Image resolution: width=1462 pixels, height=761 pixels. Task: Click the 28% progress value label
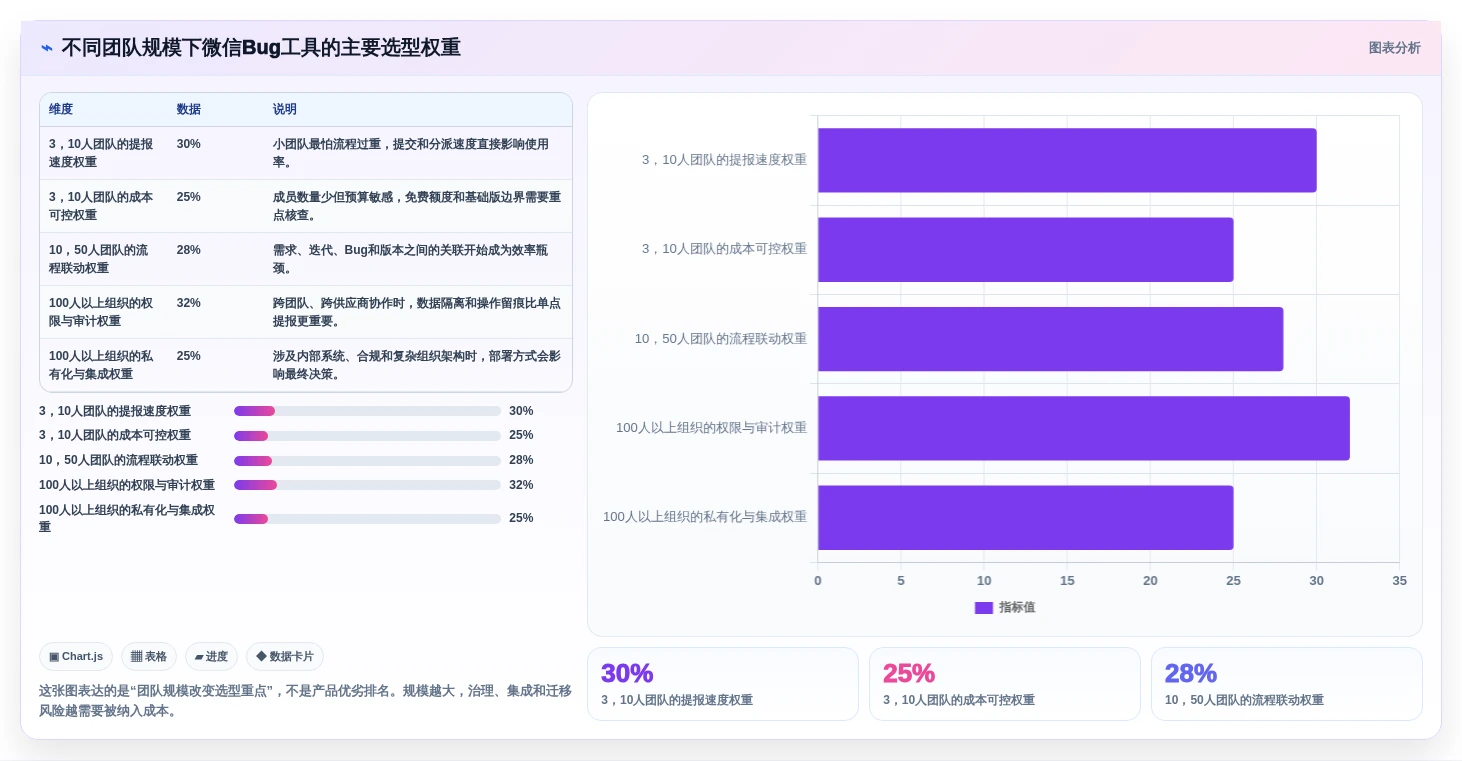point(521,460)
